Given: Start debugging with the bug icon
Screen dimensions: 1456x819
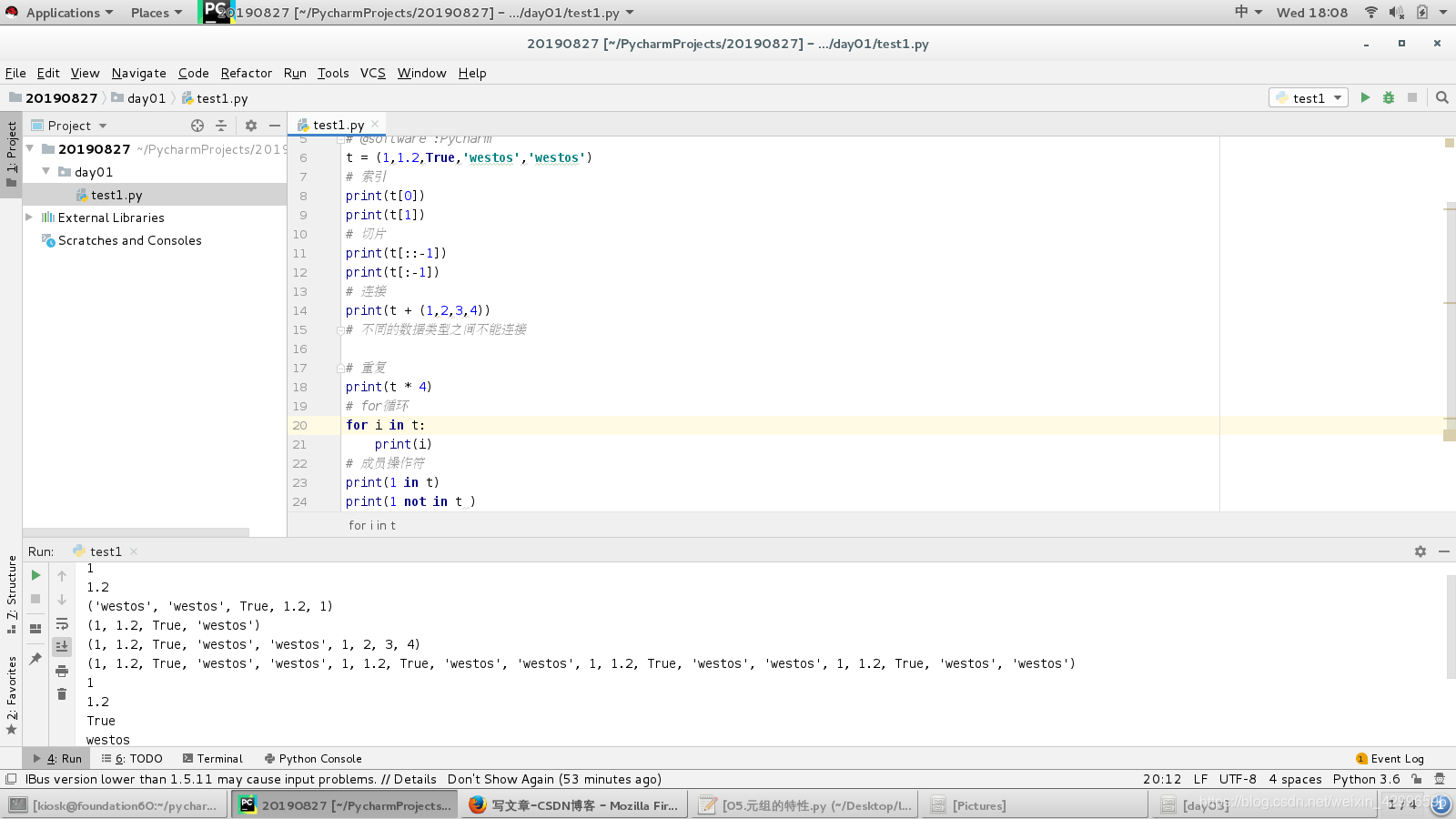Looking at the screenshot, I should coord(1389,97).
